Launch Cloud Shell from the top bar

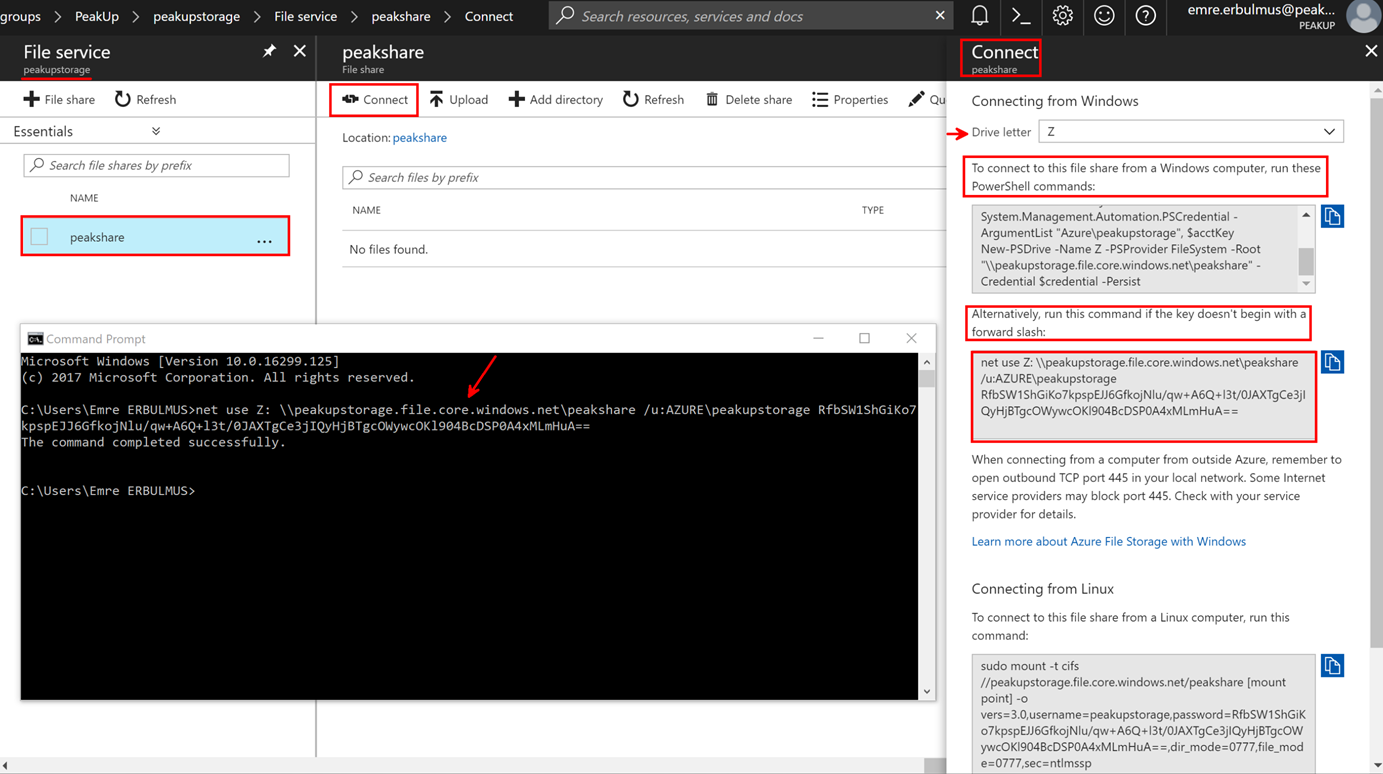click(1021, 15)
